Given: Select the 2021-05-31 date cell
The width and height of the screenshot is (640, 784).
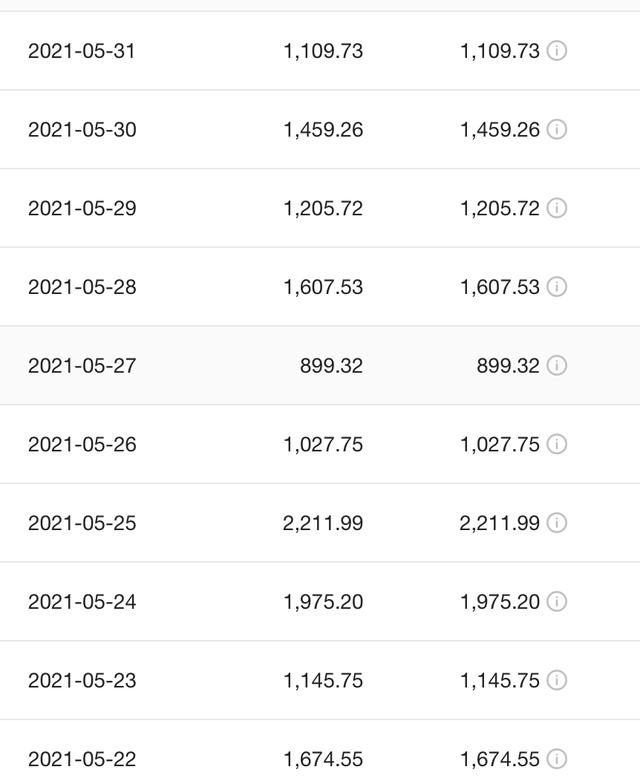Looking at the screenshot, I should 82,51.
